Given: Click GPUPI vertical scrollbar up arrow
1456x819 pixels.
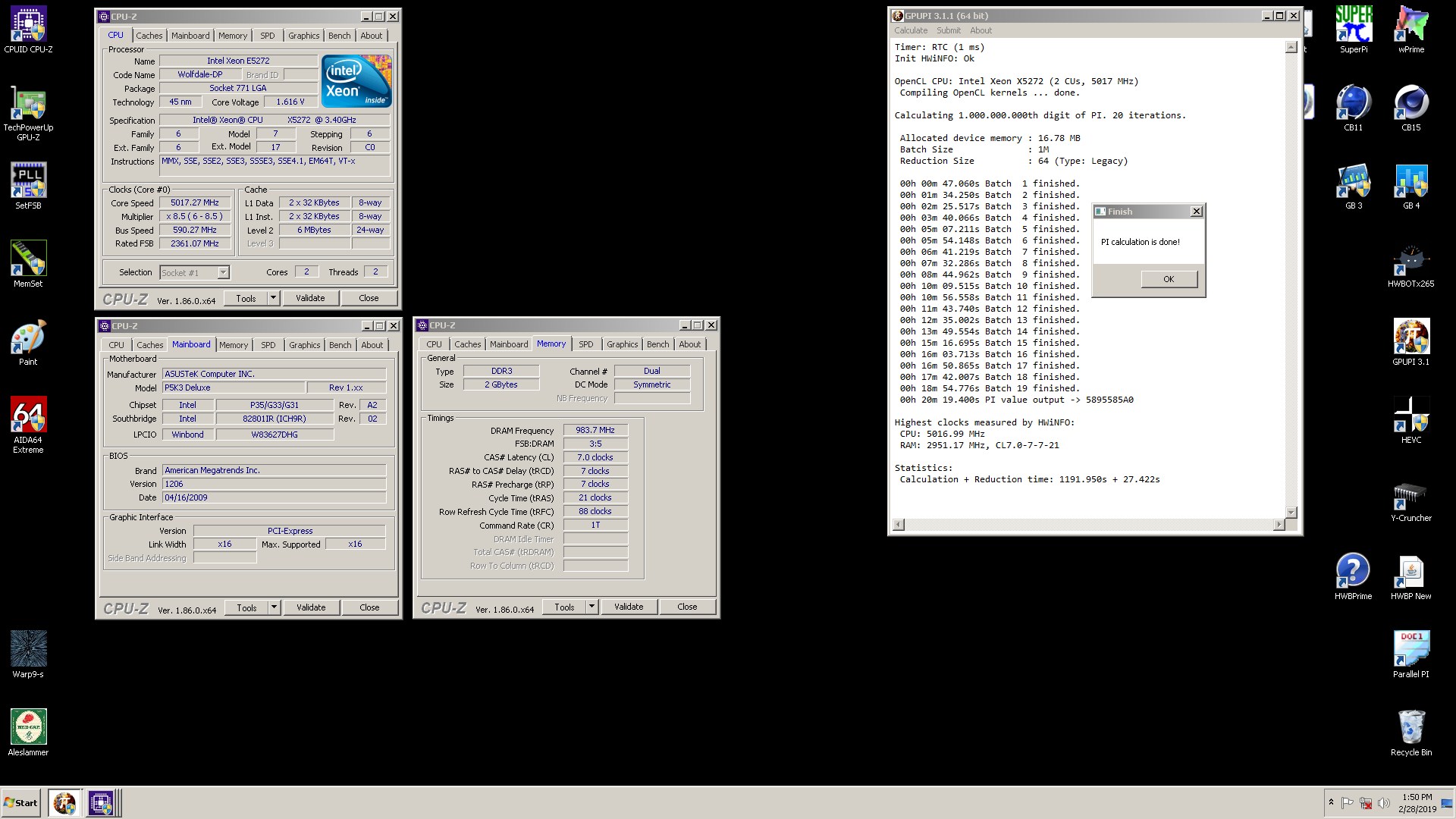Looking at the screenshot, I should 1291,47.
